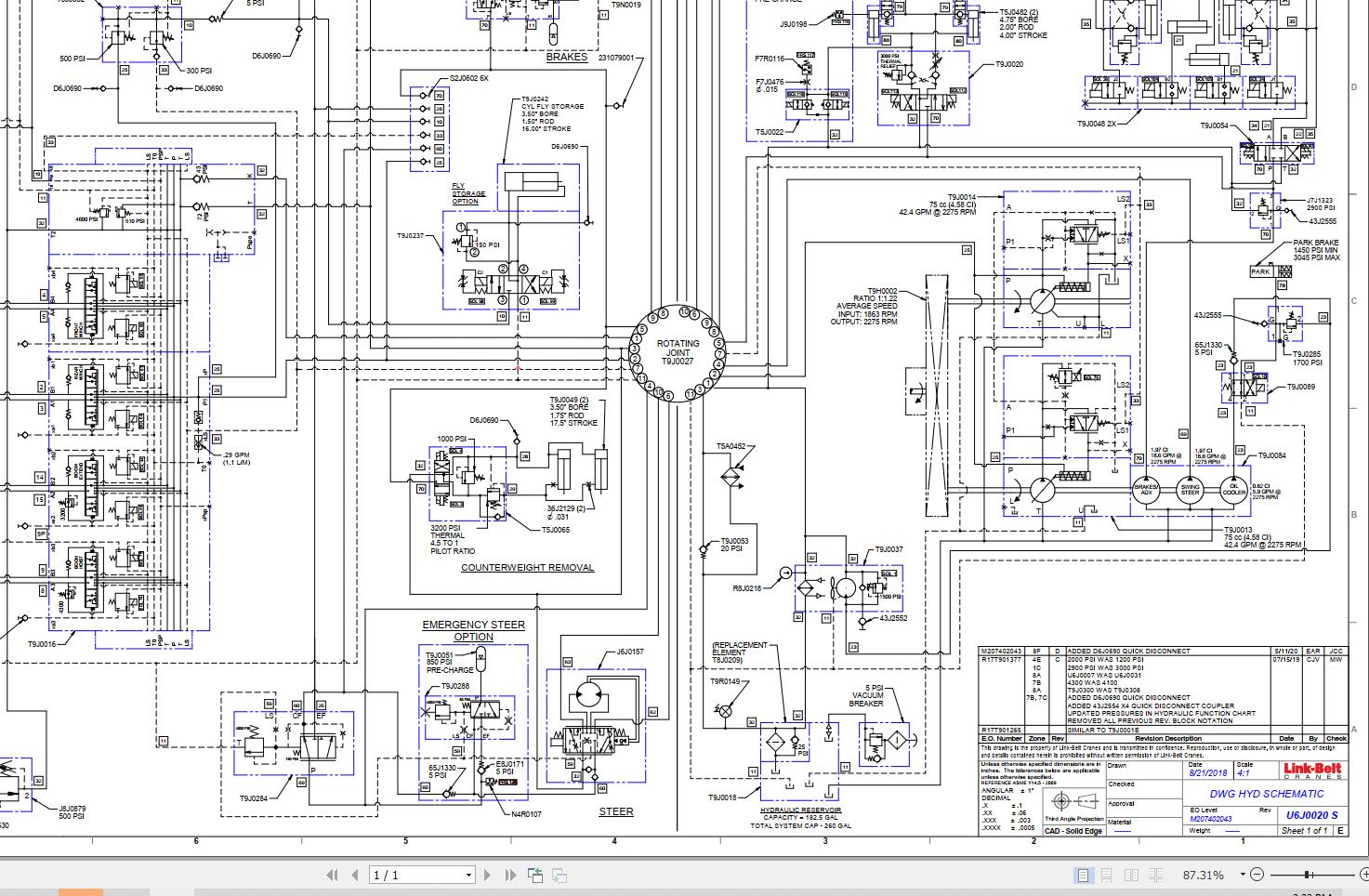
Task: Click the next view icon
Action: (559, 875)
